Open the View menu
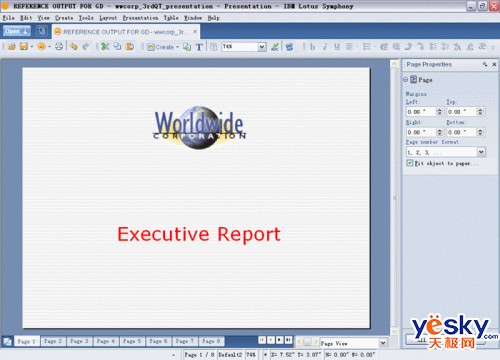The width and height of the screenshot is (500, 360). click(x=43, y=18)
